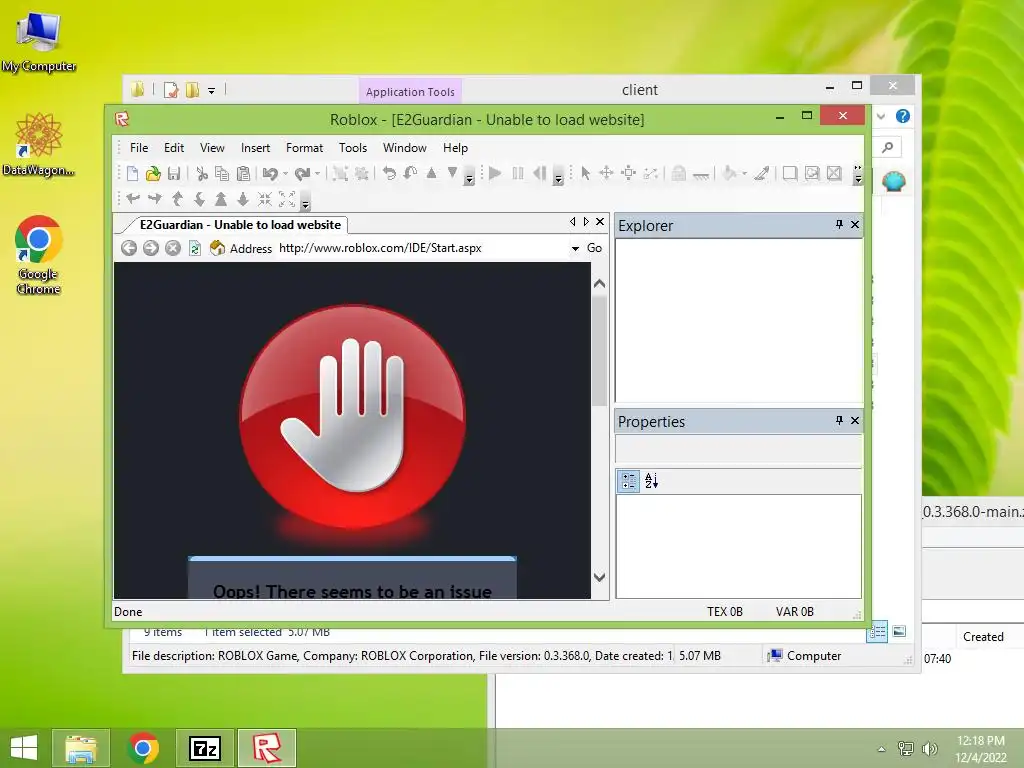Image resolution: width=1024 pixels, height=768 pixels.
Task: Open the Help menu
Action: [455, 148]
